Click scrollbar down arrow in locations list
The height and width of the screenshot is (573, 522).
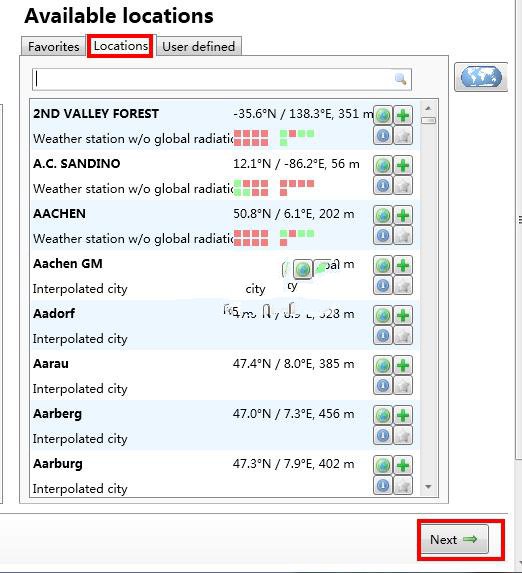point(428,486)
